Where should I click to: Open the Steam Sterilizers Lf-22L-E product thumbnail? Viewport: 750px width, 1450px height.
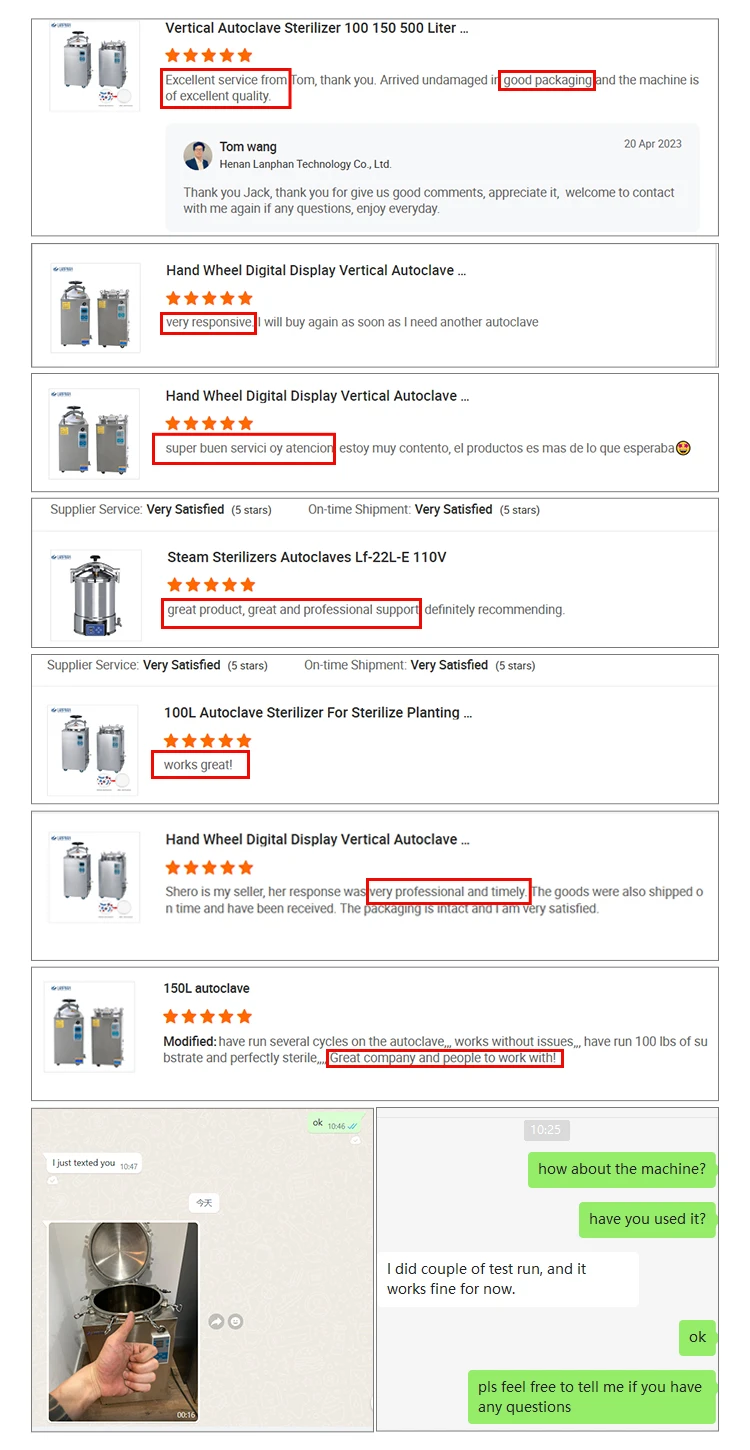(95, 596)
